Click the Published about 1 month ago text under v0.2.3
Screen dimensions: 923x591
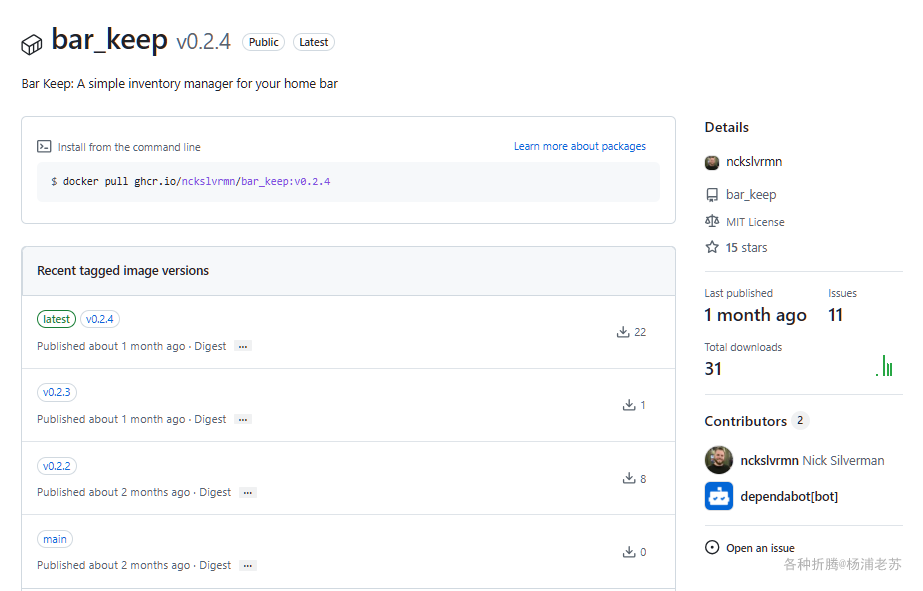(111, 419)
